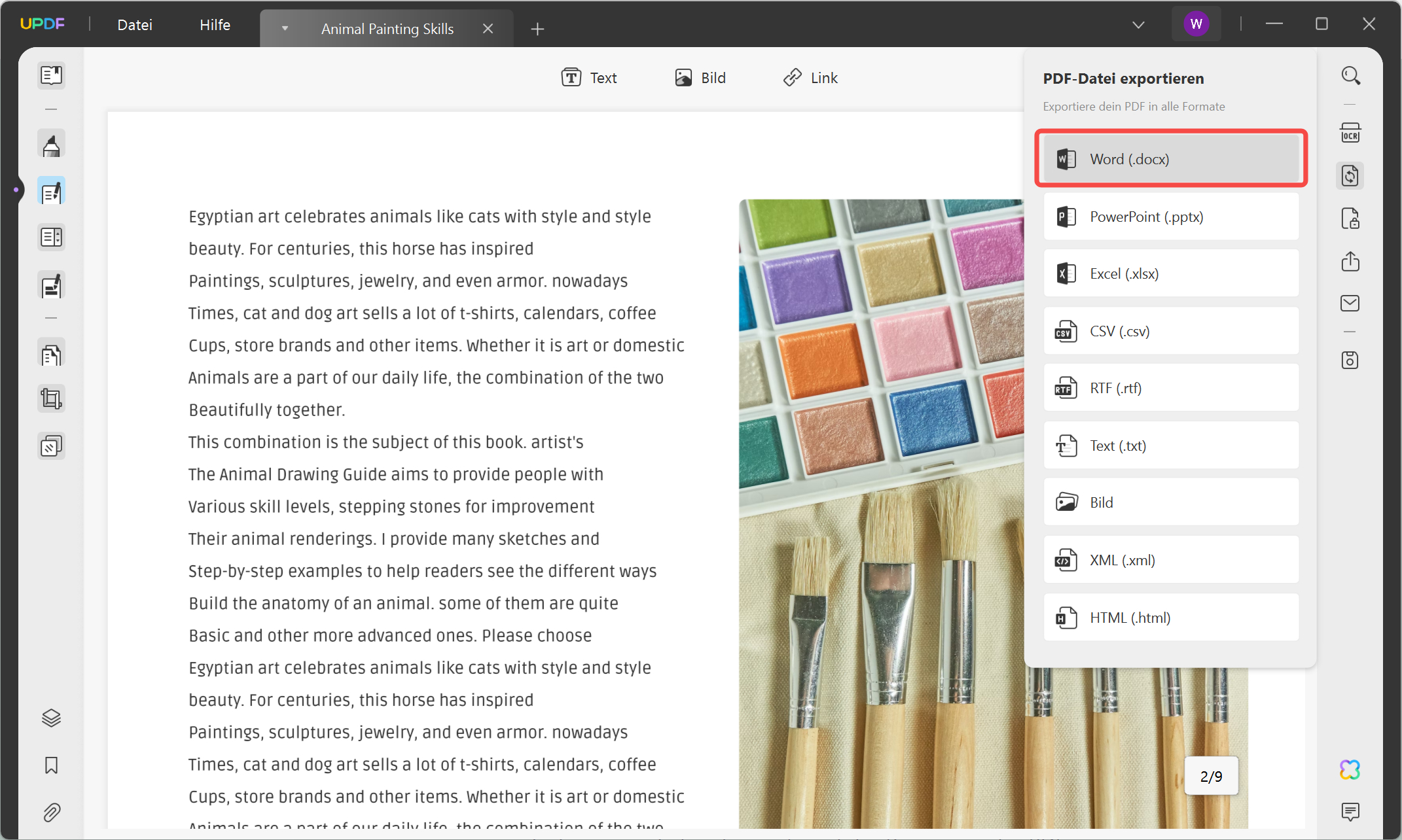Open the Hilfe menu

click(x=215, y=25)
